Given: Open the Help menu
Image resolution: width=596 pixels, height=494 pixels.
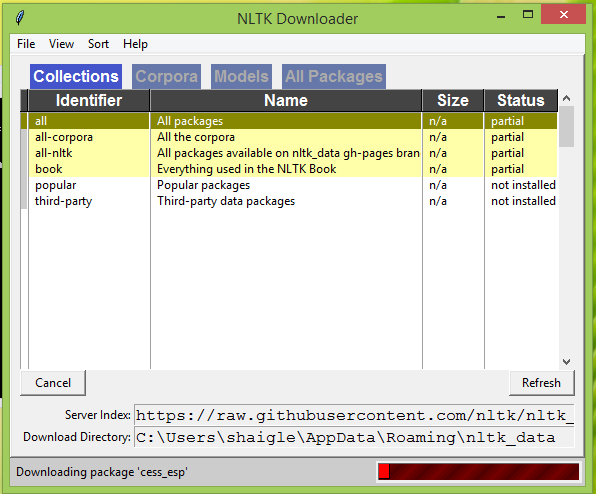Looking at the screenshot, I should [x=135, y=44].
